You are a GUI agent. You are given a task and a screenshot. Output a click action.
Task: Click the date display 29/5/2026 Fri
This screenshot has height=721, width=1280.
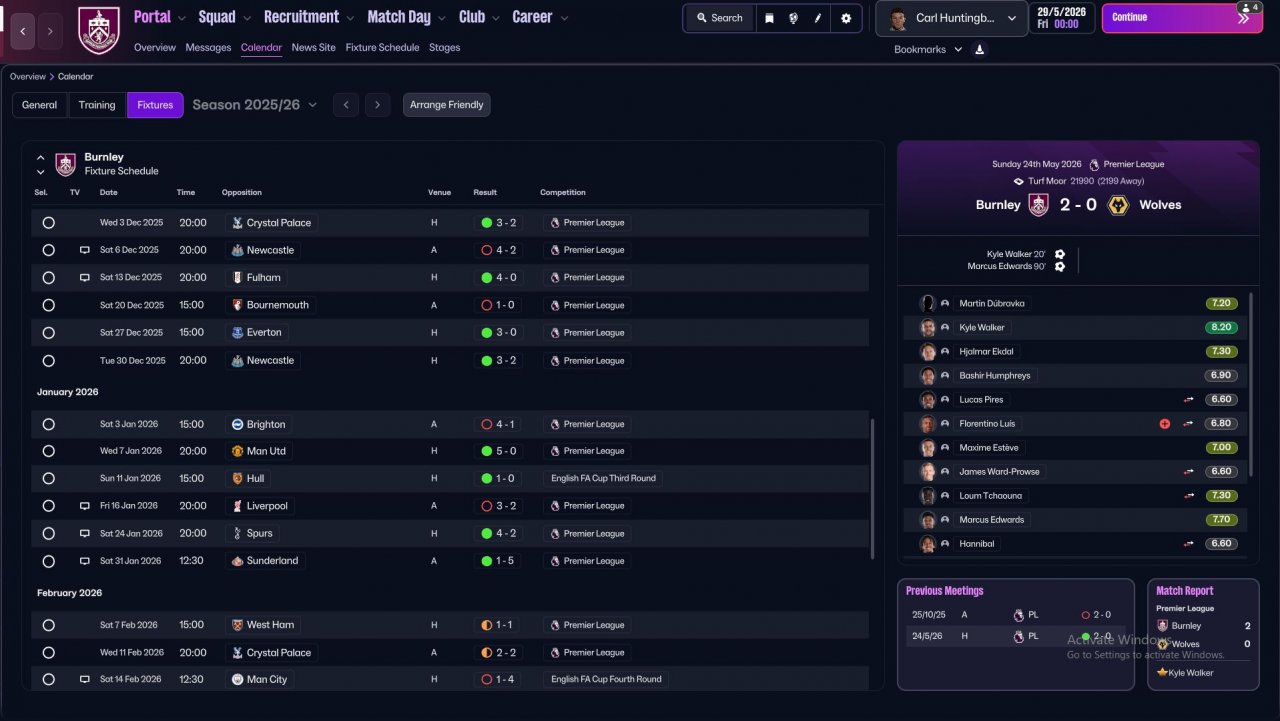point(1063,18)
